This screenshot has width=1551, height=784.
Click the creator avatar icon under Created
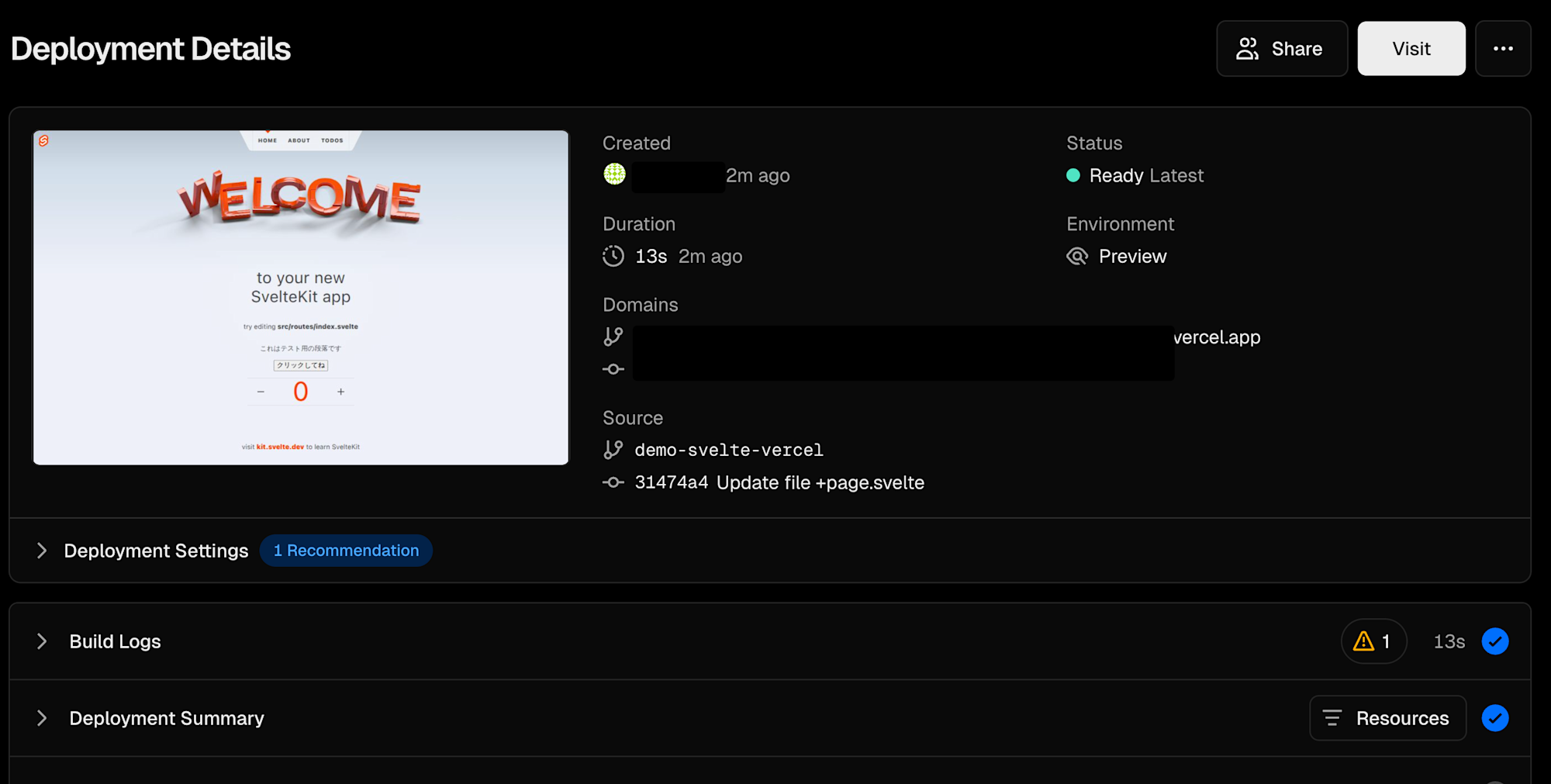tap(615, 174)
